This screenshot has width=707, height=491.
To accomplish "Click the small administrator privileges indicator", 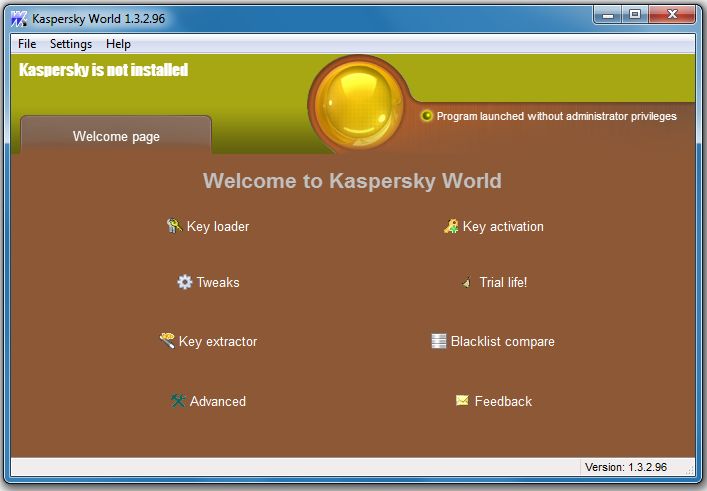I will (x=426, y=116).
